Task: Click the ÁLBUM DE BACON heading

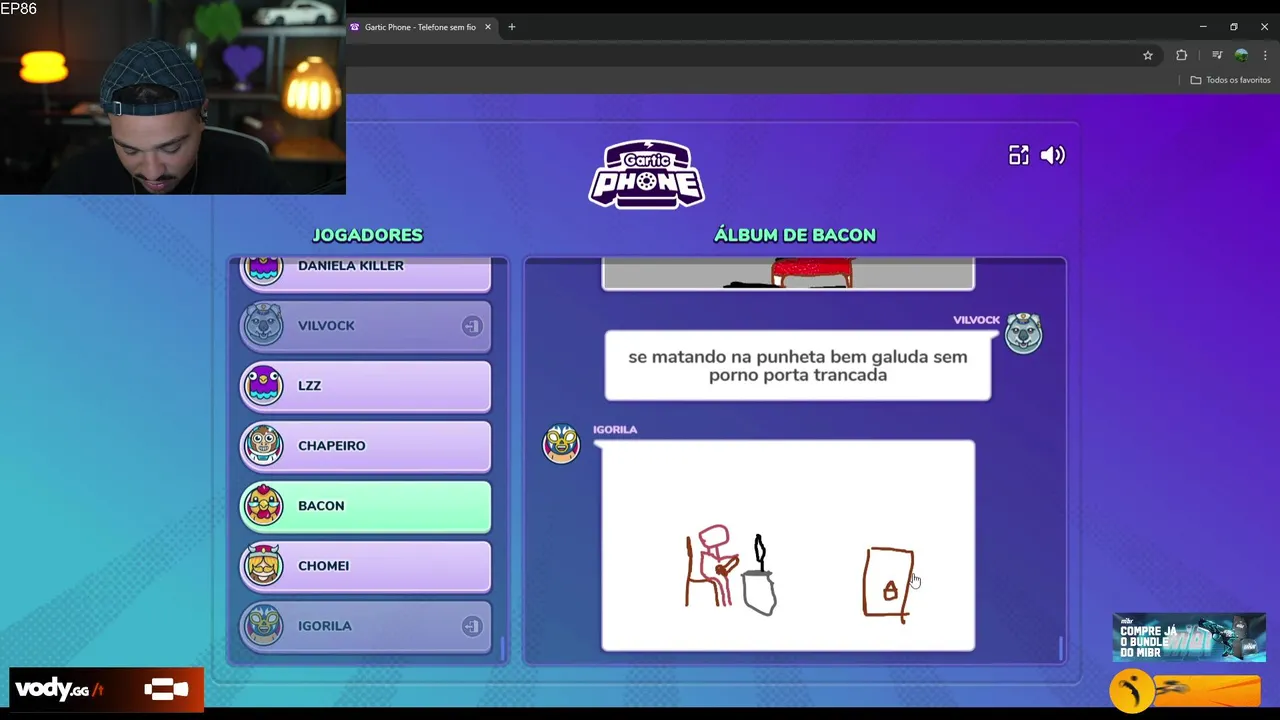Action: coord(795,235)
